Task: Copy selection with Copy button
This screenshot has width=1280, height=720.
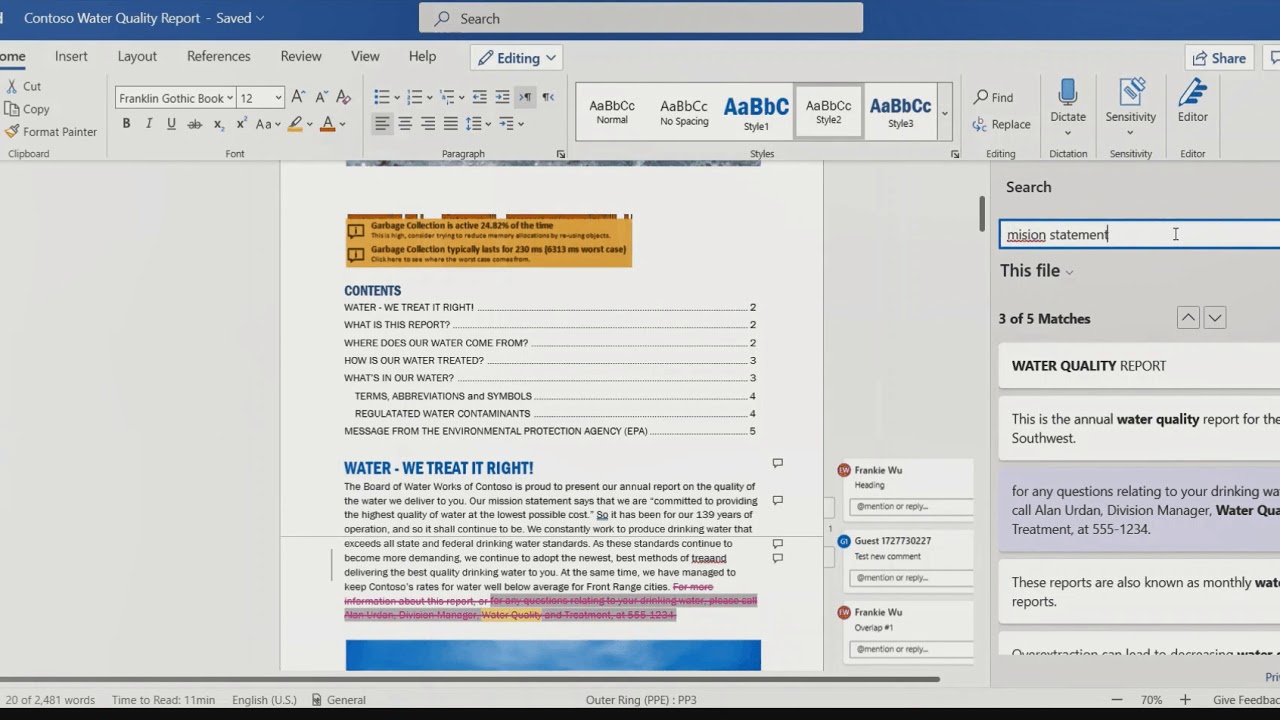Action: pyautogui.click(x=26, y=109)
